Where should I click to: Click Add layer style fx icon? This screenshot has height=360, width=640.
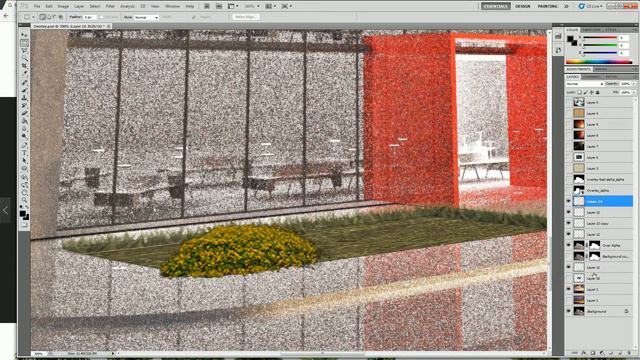[x=584, y=353]
